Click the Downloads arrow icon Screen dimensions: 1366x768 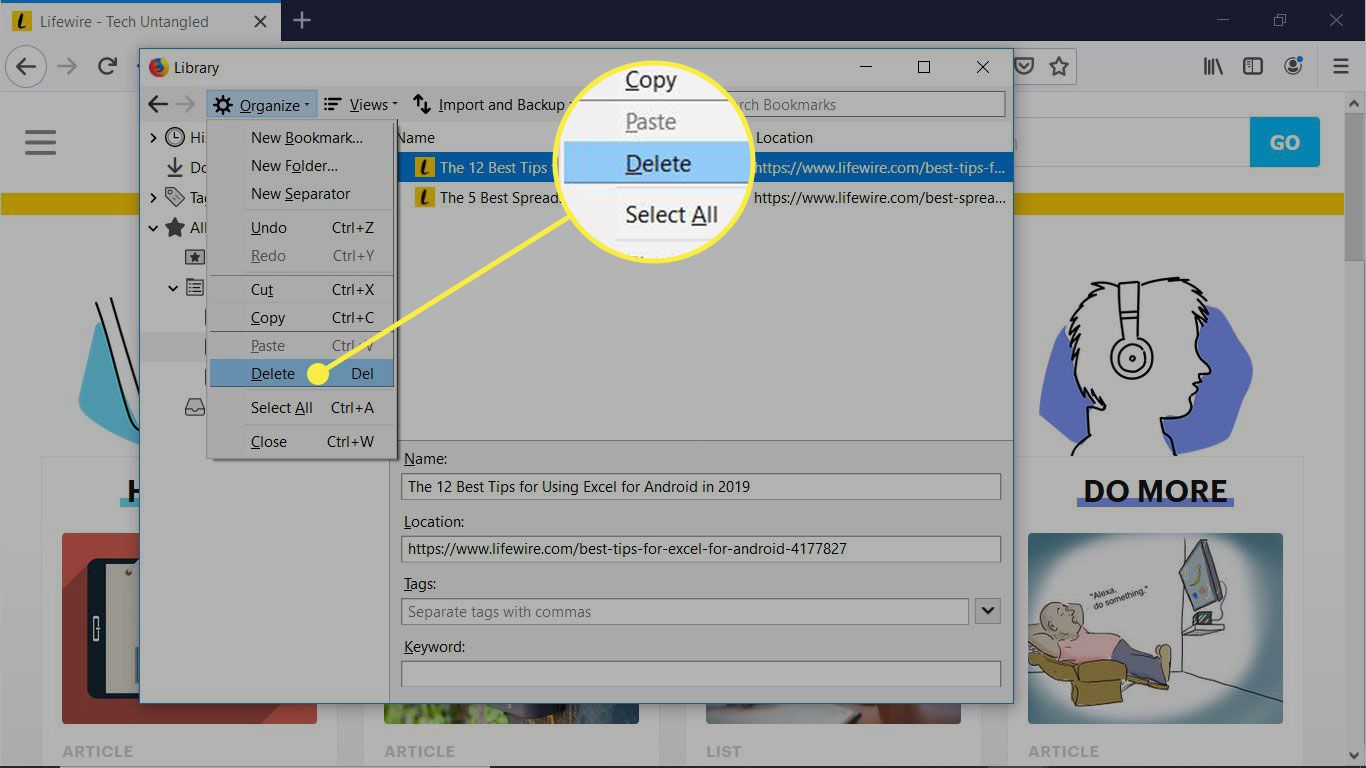[x=175, y=168]
